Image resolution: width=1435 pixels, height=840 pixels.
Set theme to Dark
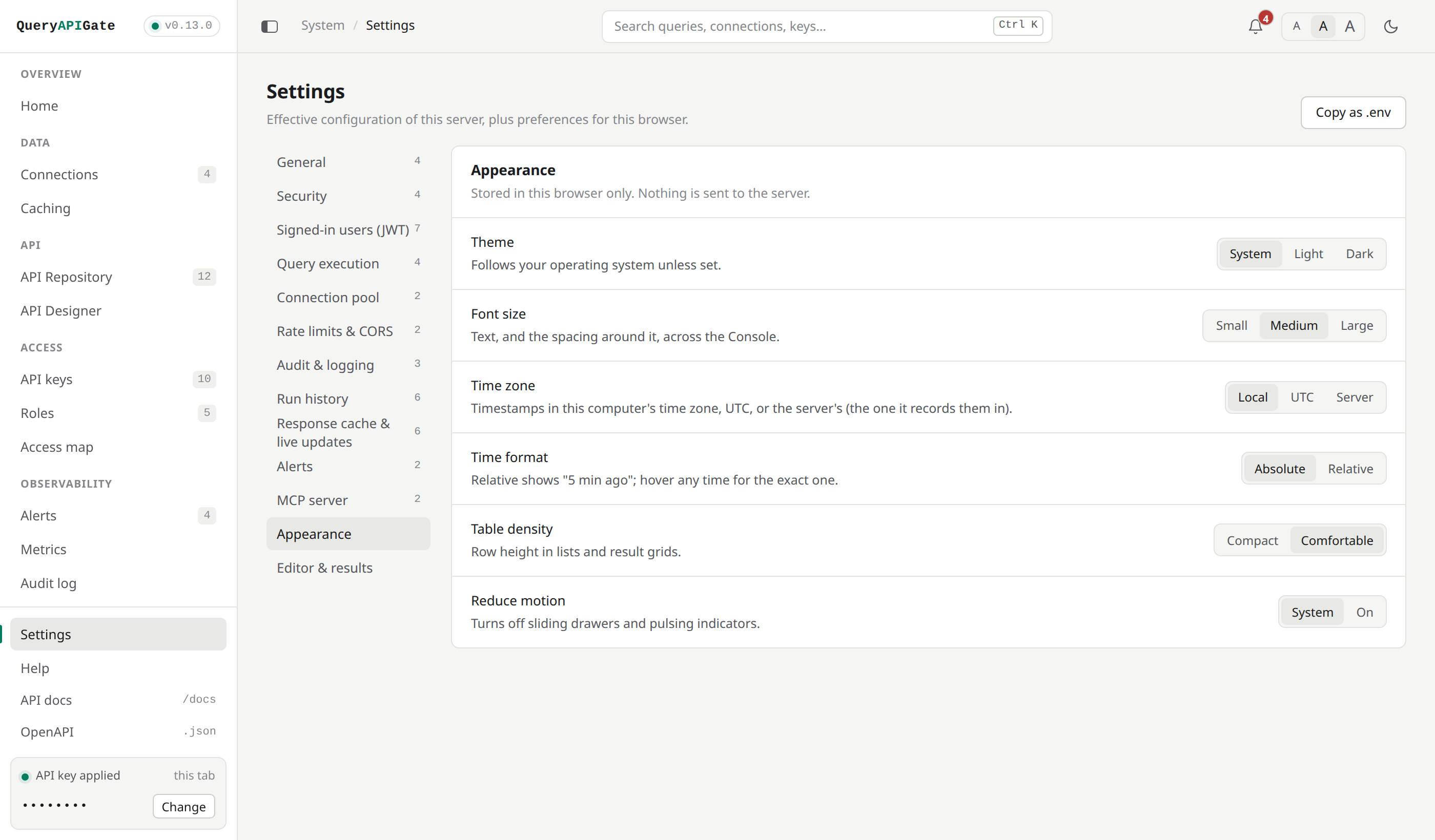coord(1359,254)
